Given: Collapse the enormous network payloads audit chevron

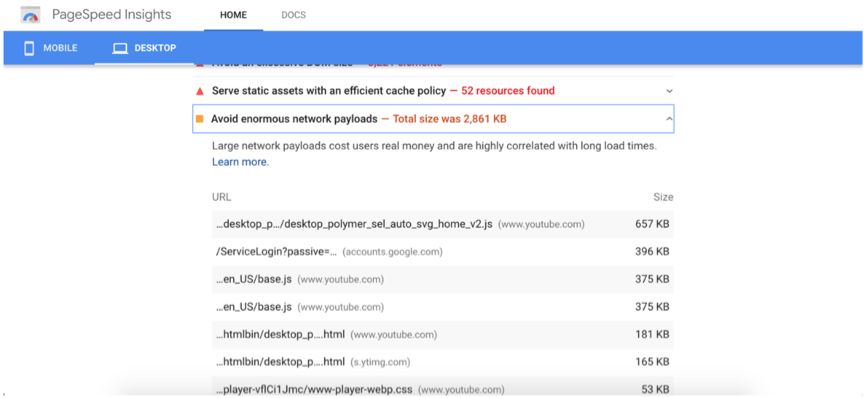Looking at the screenshot, I should click(669, 119).
